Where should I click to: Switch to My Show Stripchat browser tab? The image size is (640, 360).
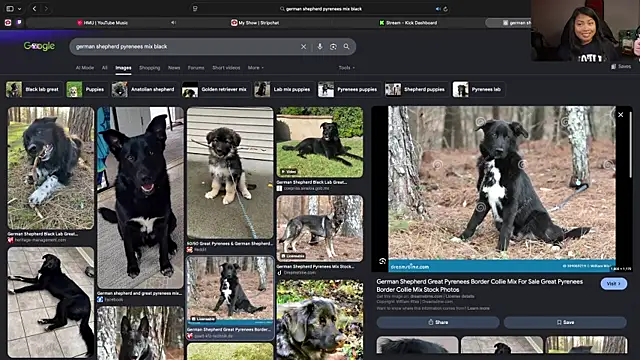[255, 23]
